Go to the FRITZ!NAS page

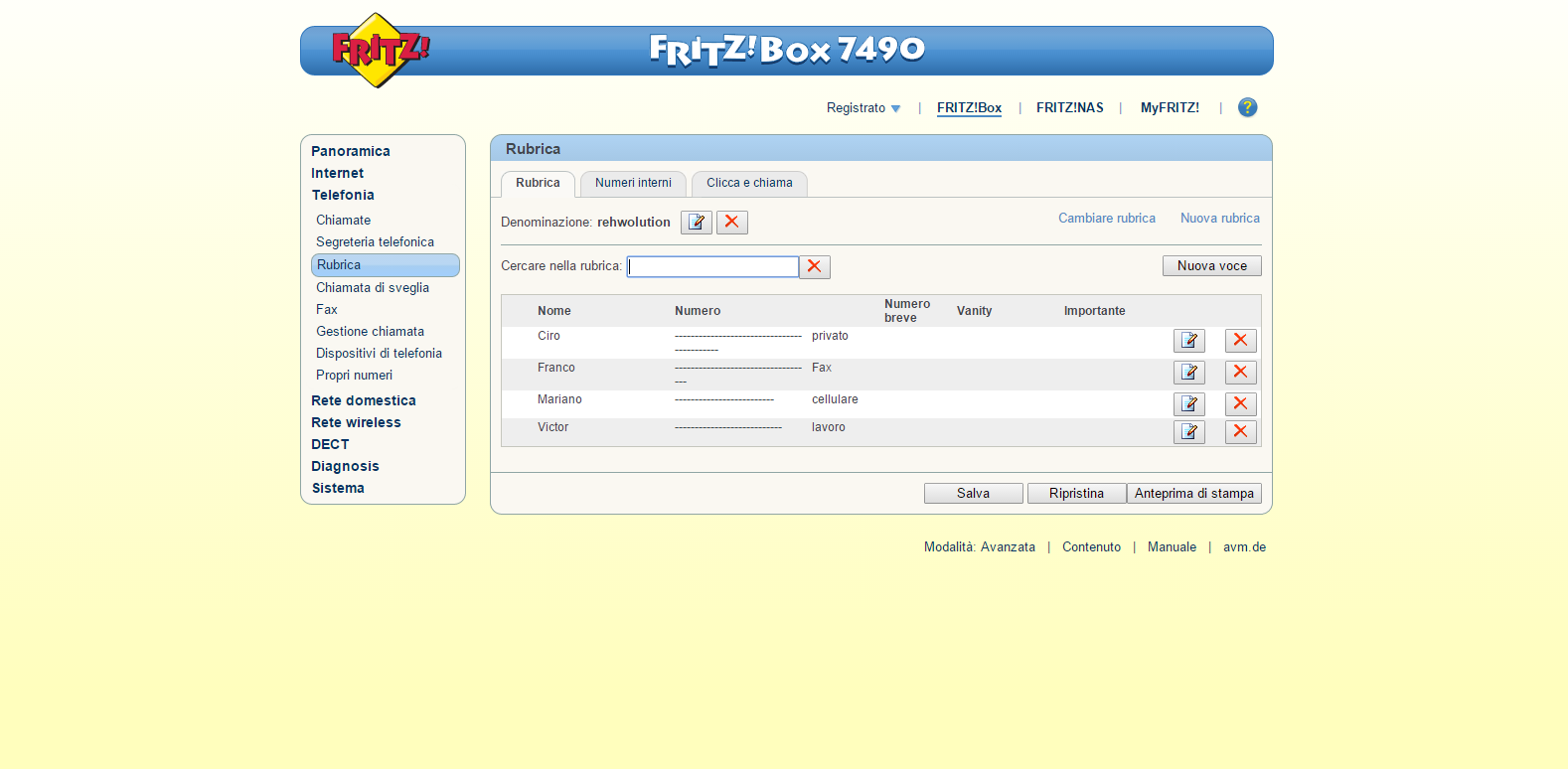(1069, 108)
